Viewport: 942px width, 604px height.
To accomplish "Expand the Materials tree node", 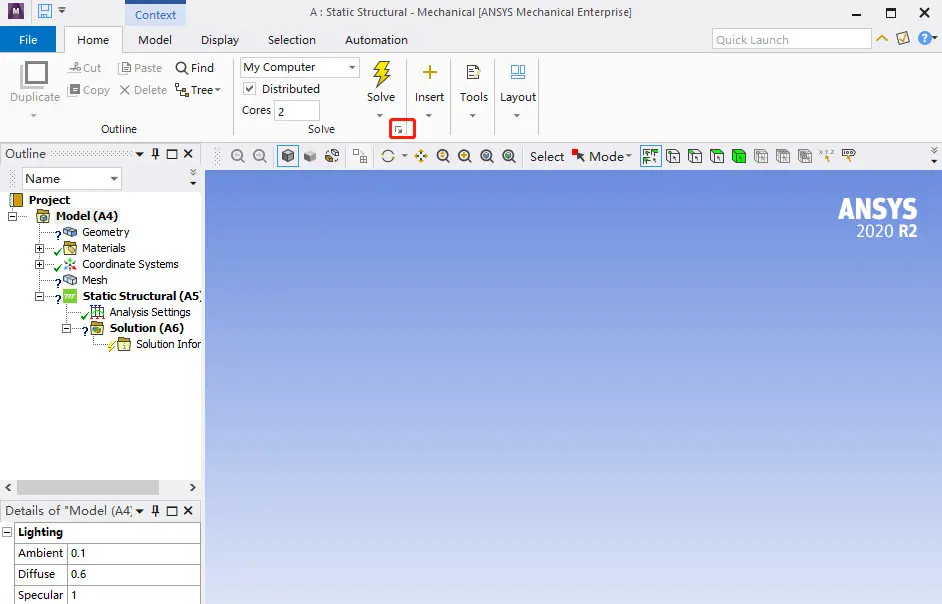I will coord(40,248).
